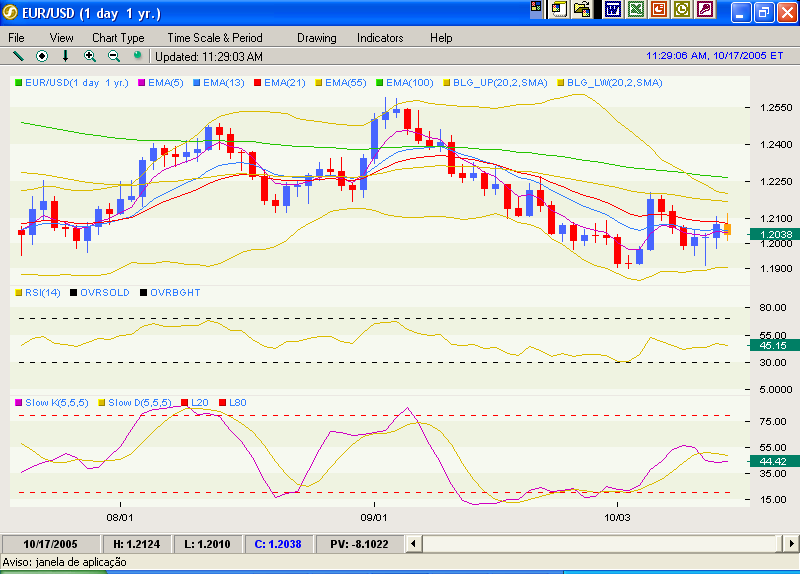Zoom in on the chart
The width and height of the screenshot is (800, 574).
click(90, 56)
